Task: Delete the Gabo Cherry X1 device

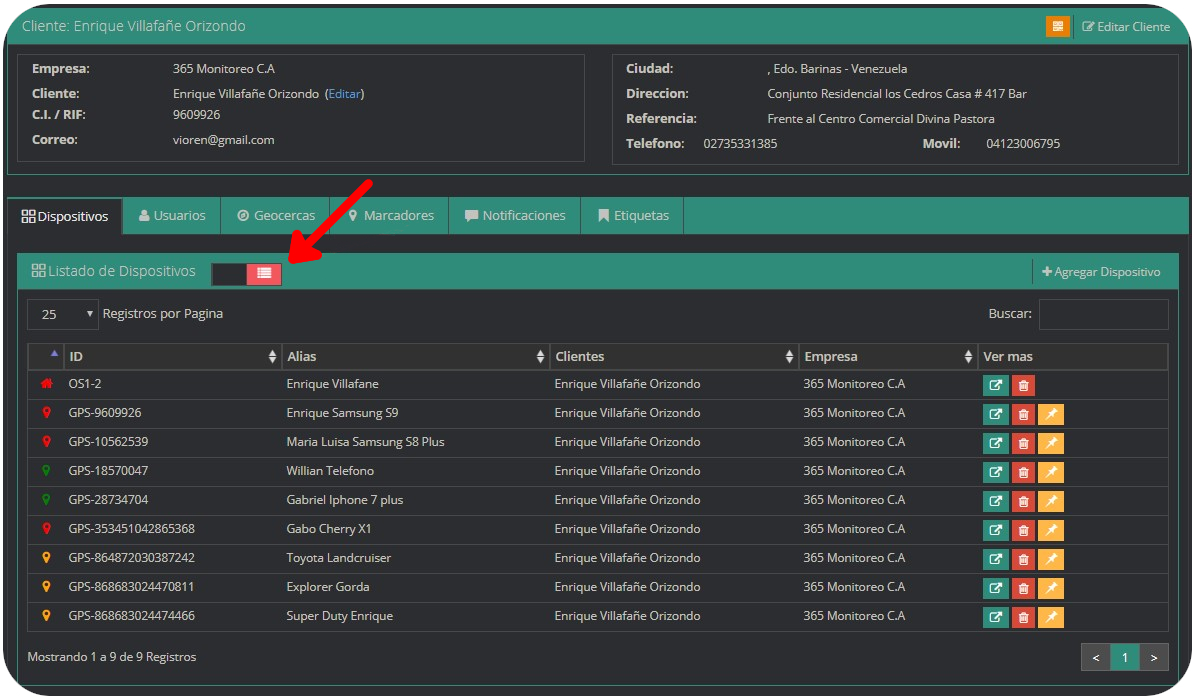Action: [x=1023, y=531]
